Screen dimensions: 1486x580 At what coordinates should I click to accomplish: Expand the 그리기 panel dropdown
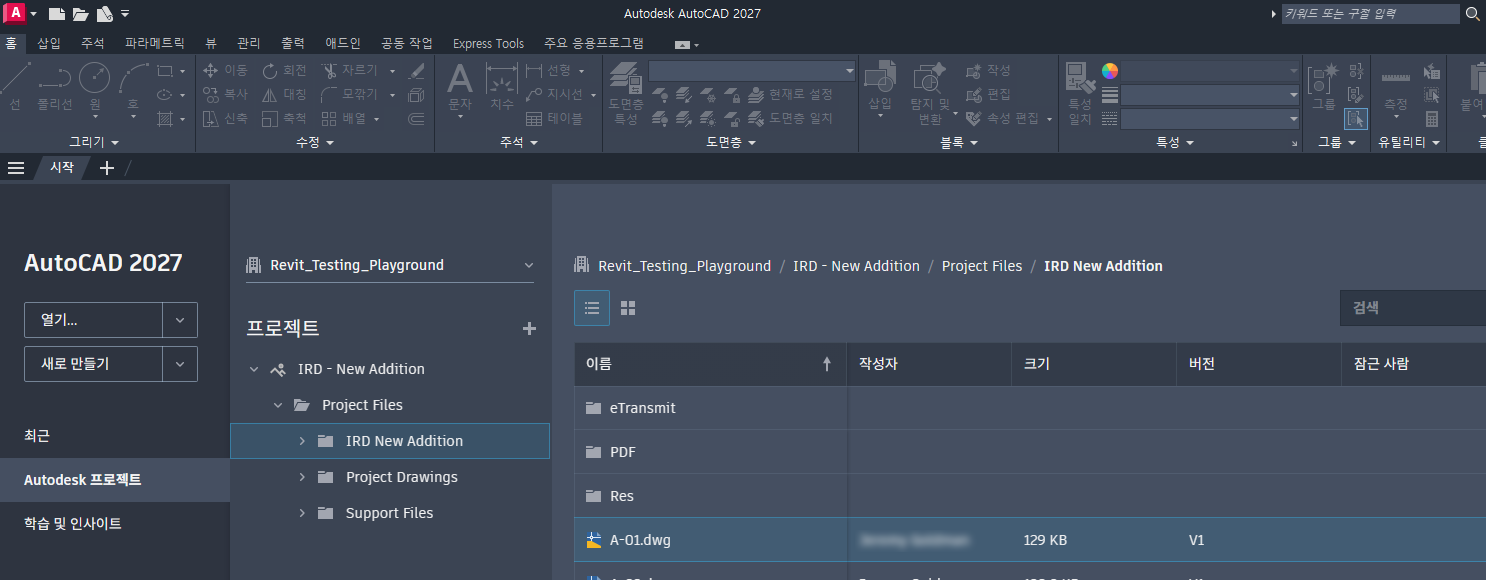tap(95, 143)
